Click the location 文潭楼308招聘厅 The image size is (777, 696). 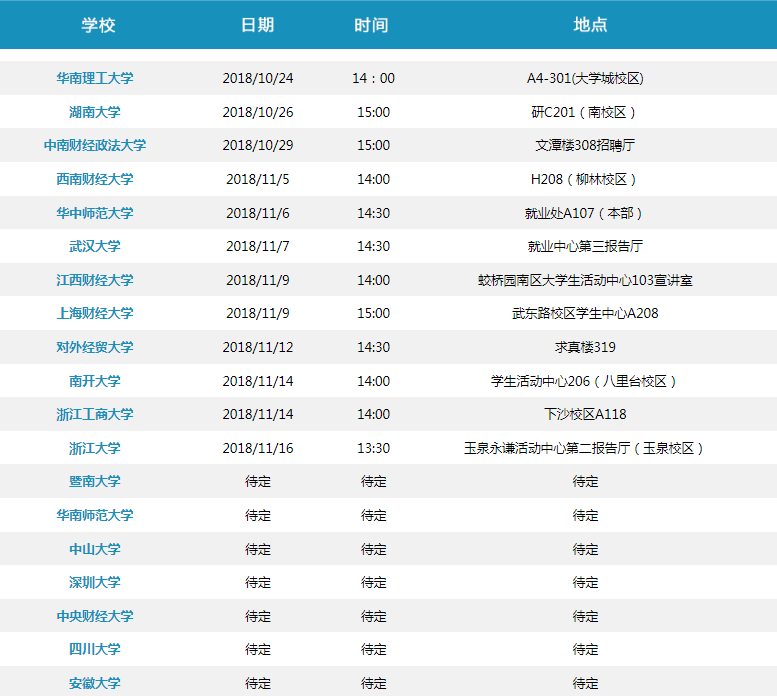coord(585,145)
